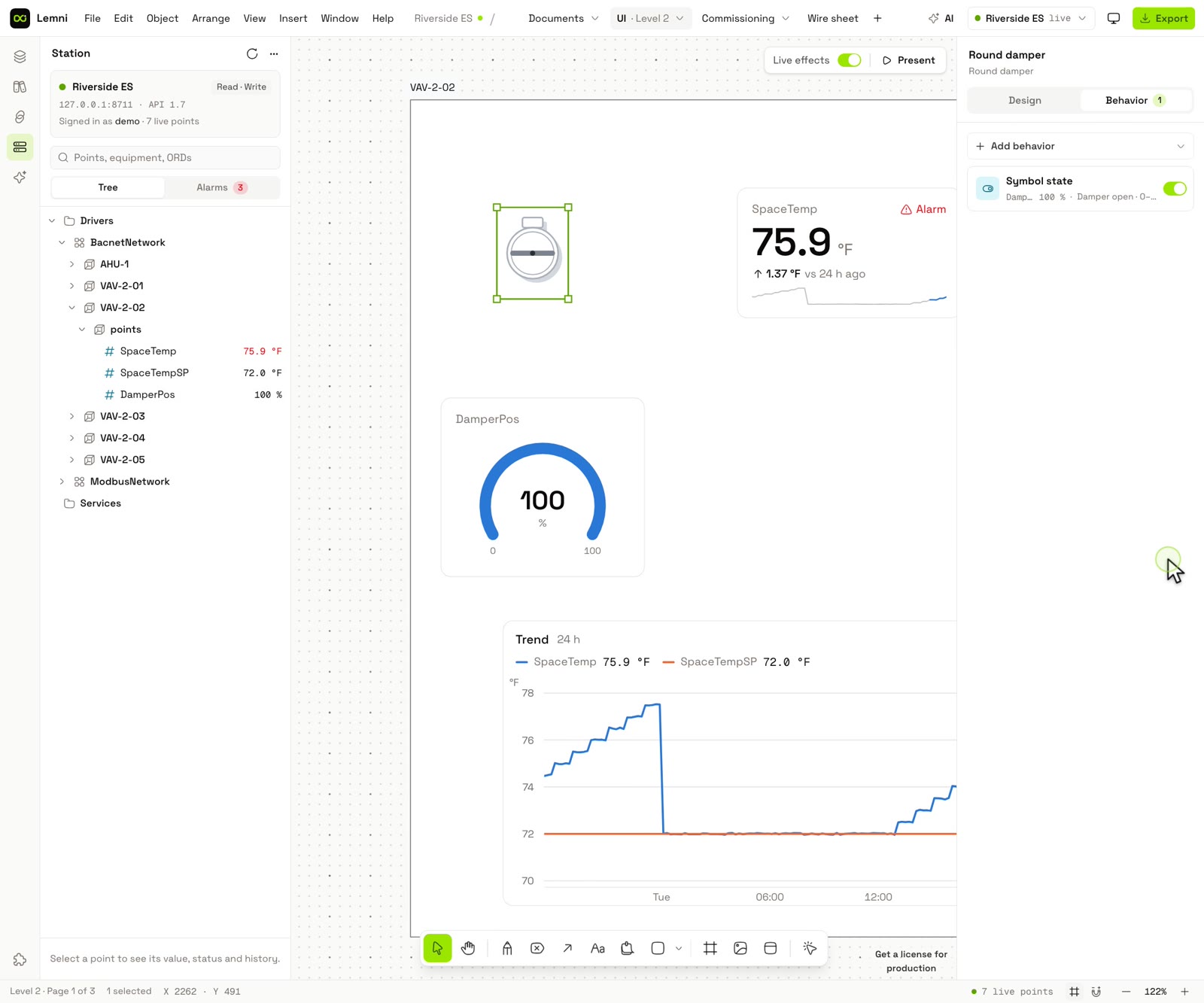Pick the Pen drawing tool
Screen dimensions: 1204x1003
[x=507, y=948]
